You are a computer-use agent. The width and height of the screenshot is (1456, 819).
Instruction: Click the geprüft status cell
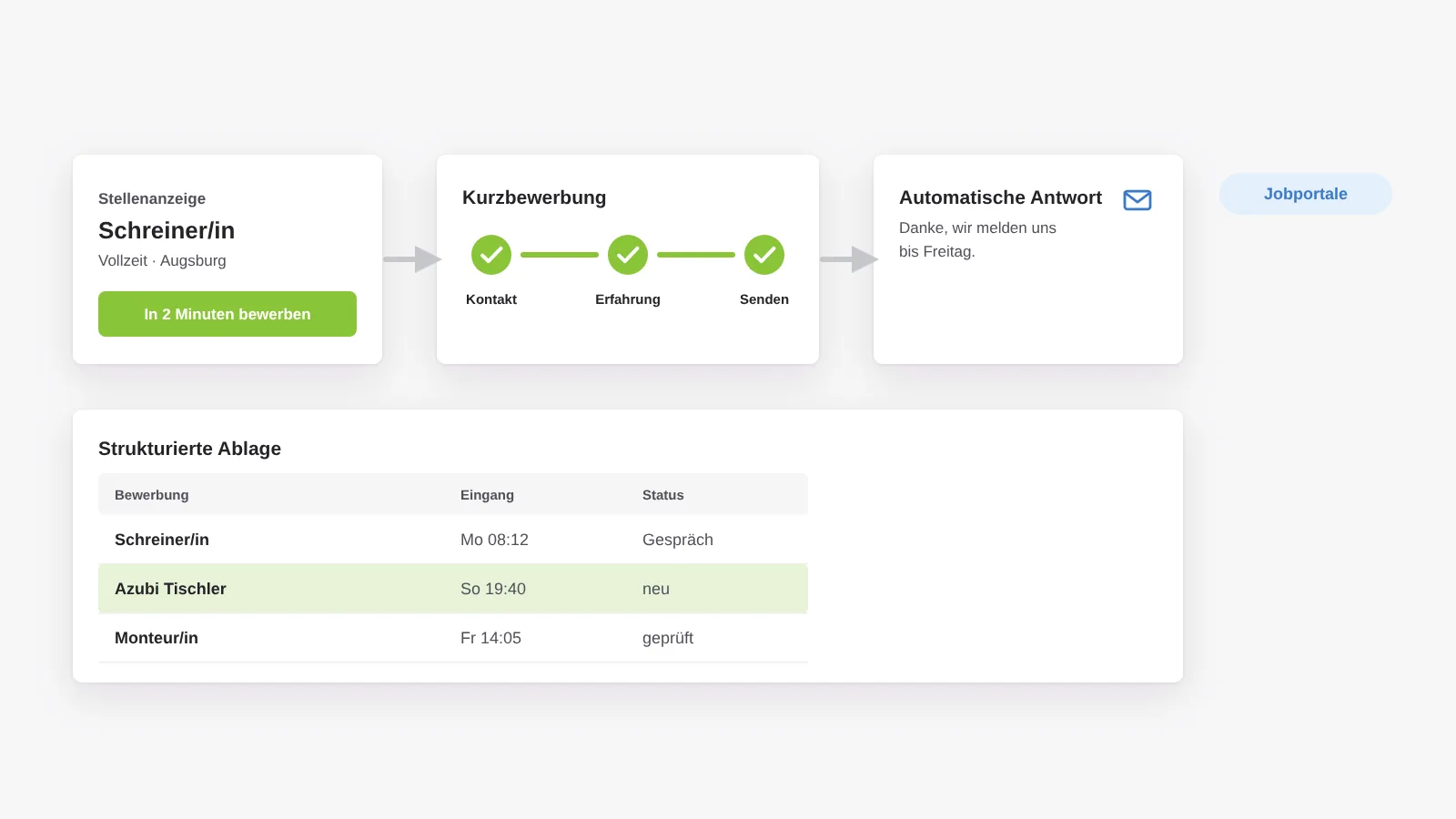click(x=668, y=638)
